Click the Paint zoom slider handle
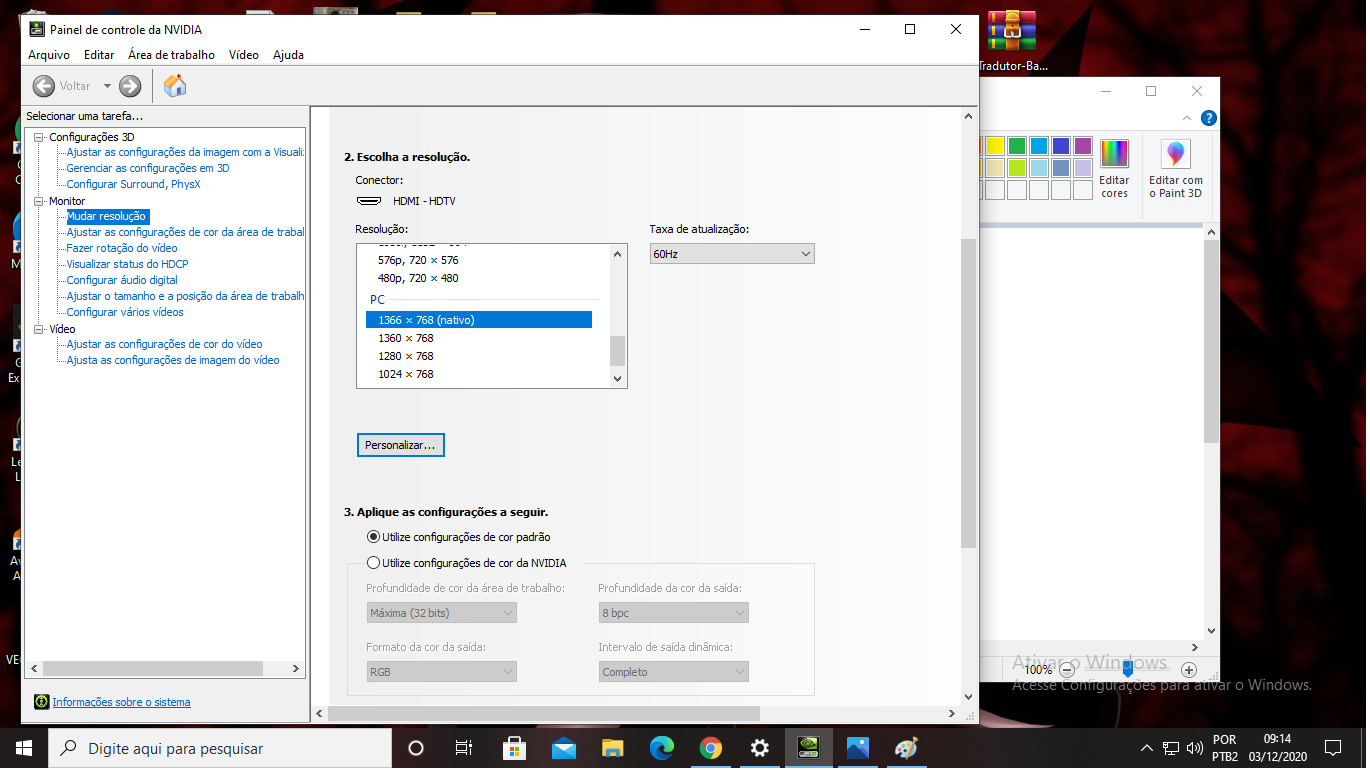The height and width of the screenshot is (770, 1370). coord(1128,670)
